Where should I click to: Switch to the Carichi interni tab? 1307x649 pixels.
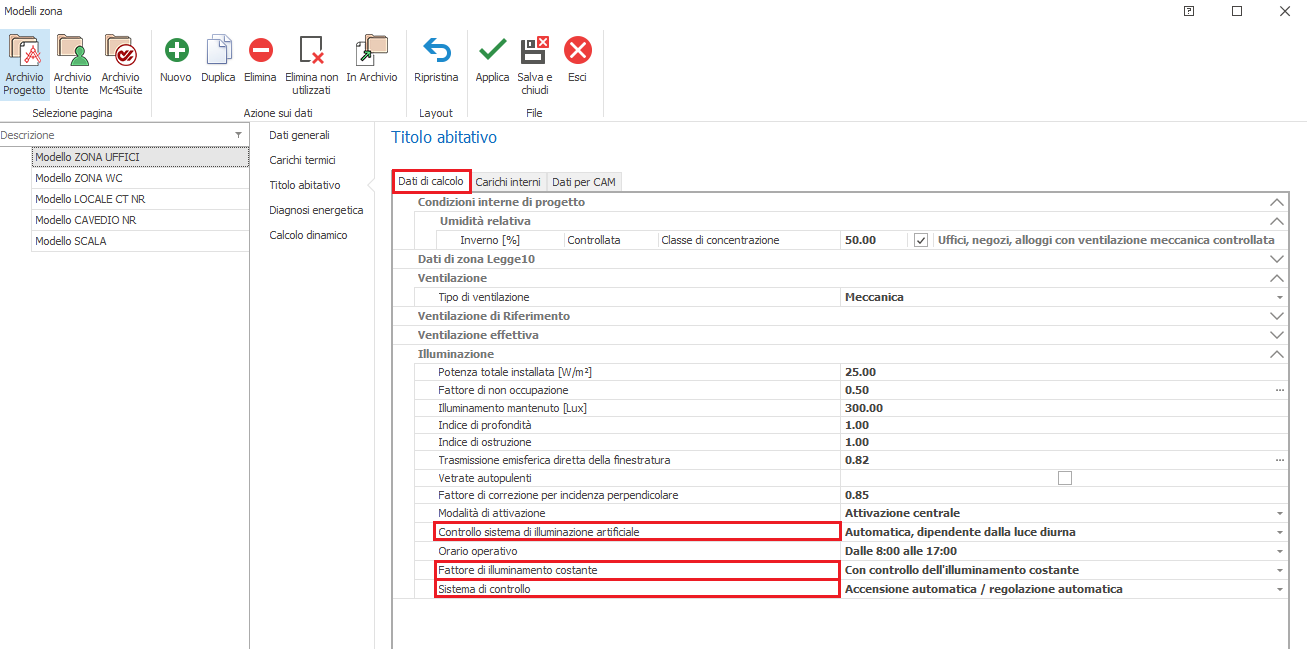point(508,182)
